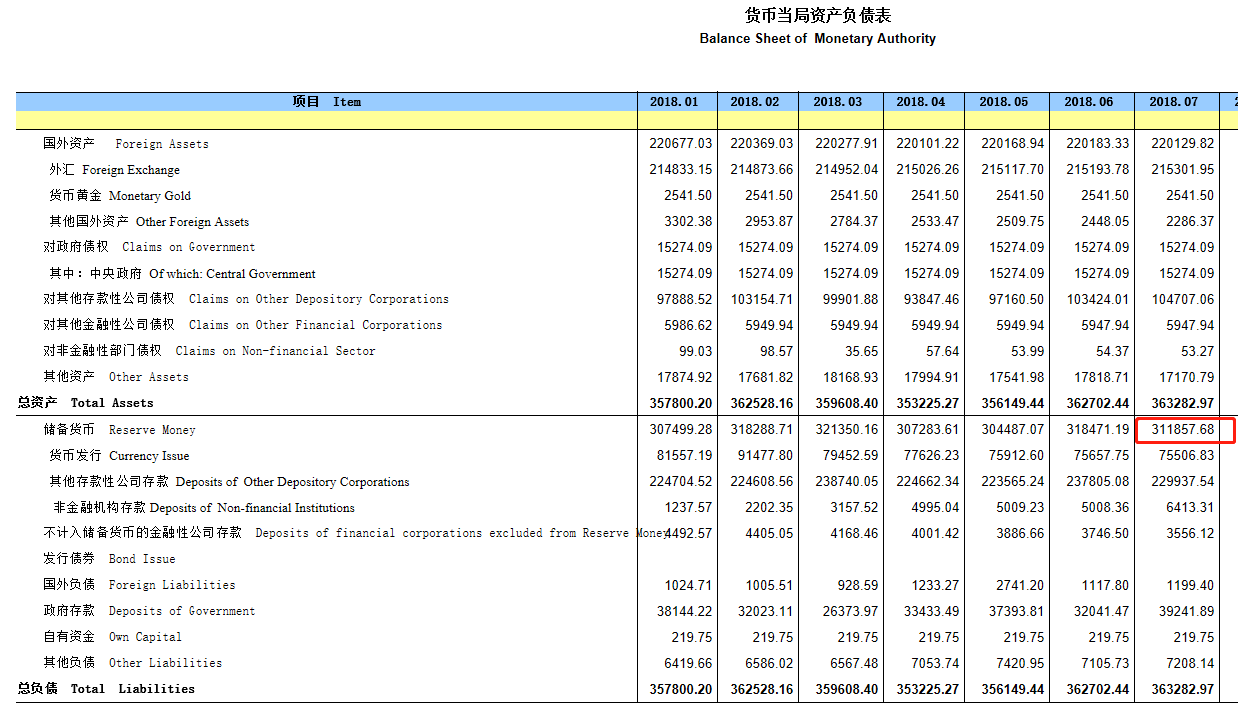The width and height of the screenshot is (1238, 709).
Task: Select the 2018.02 column header
Action: [758, 102]
